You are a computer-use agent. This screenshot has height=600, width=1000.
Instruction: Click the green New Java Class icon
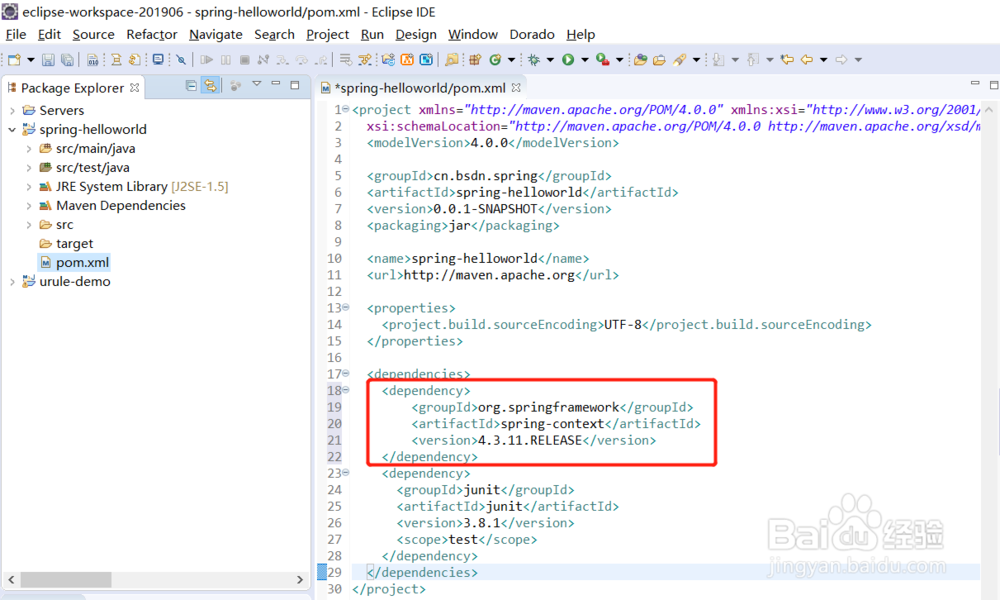(495, 60)
